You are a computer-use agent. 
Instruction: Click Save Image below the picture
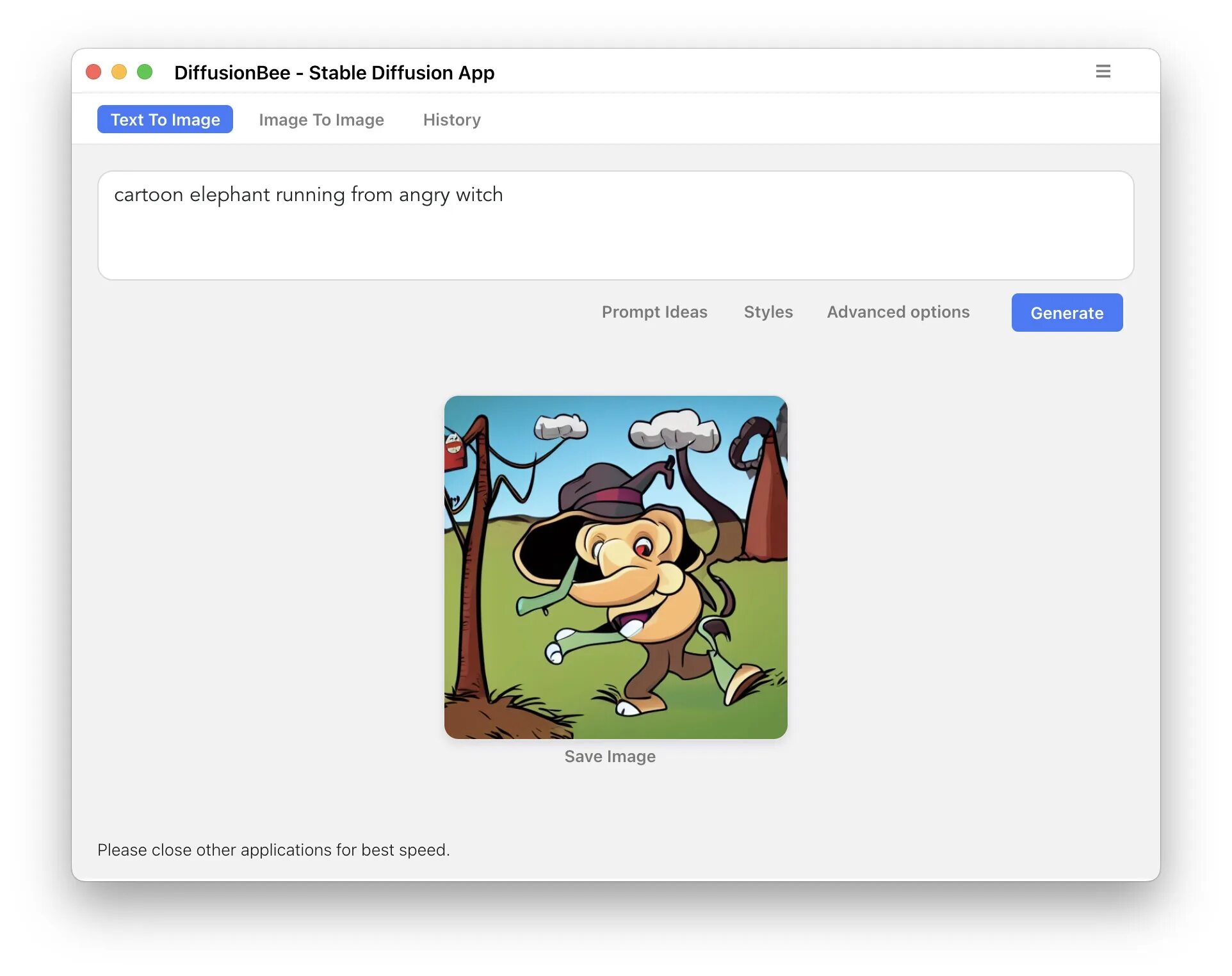[x=610, y=756]
